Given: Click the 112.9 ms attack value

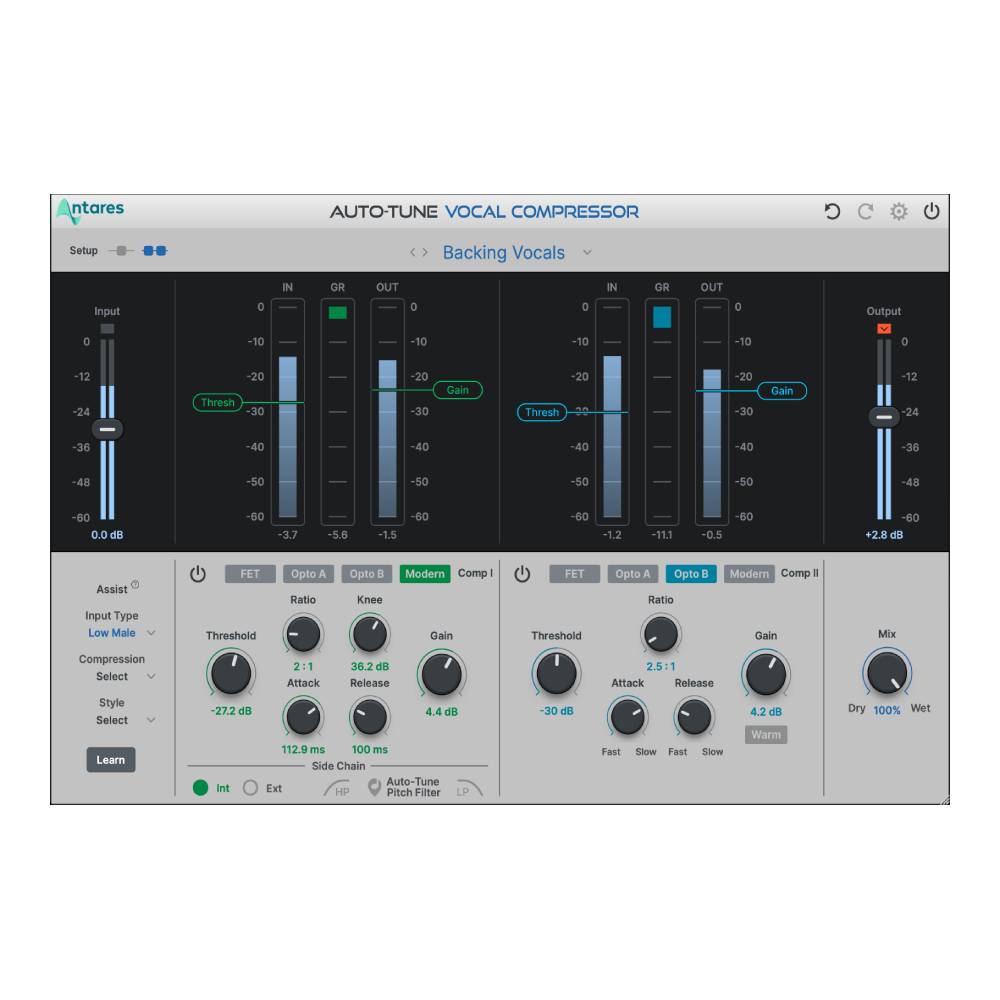Looking at the screenshot, I should click(303, 749).
